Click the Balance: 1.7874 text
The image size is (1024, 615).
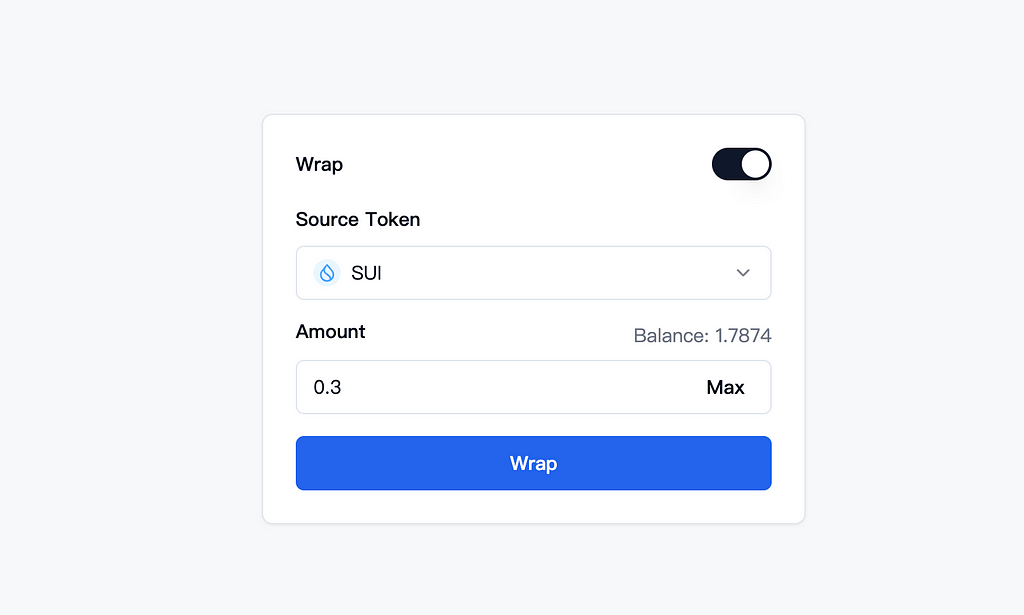(x=702, y=336)
